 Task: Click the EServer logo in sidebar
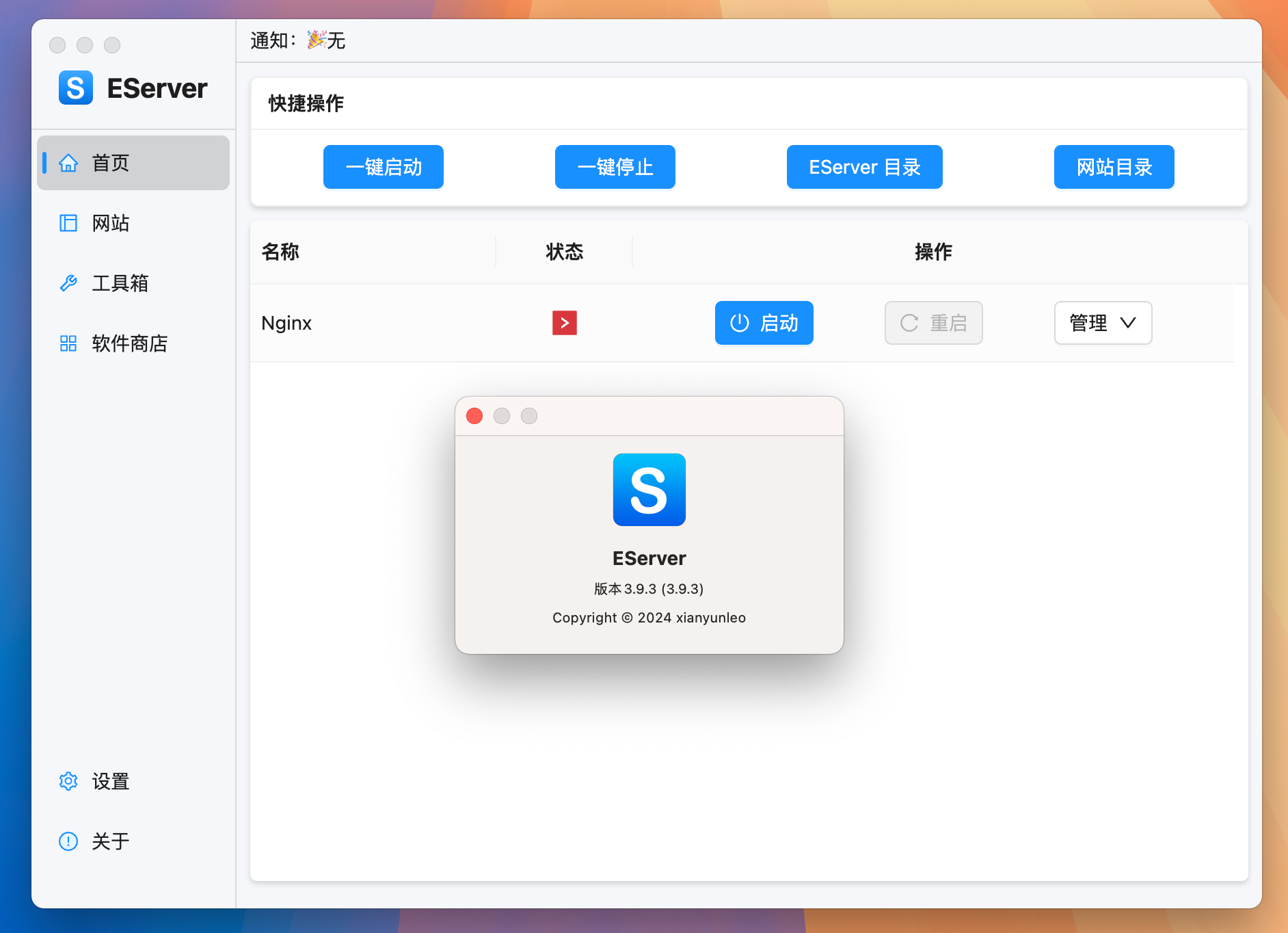coord(76,88)
